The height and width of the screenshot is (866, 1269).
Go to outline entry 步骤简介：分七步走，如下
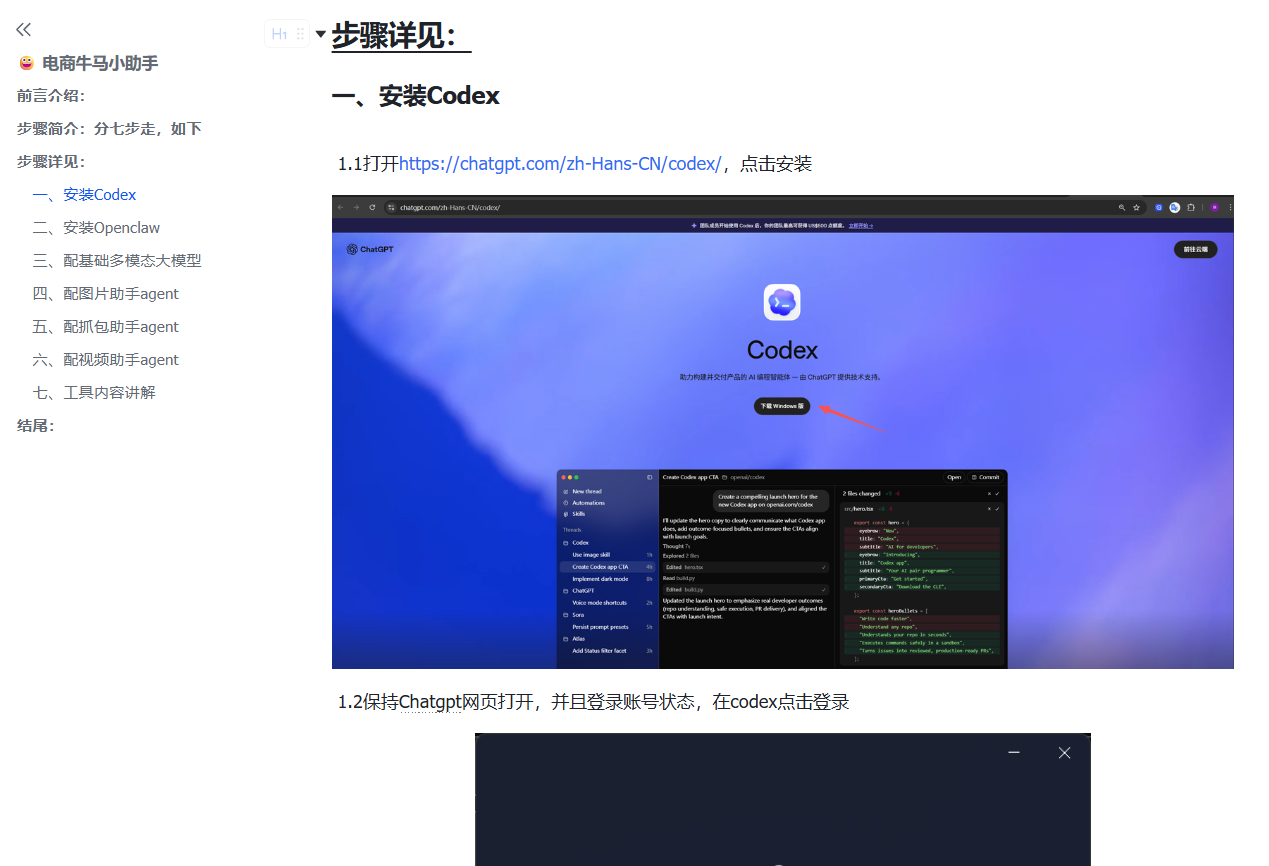click(x=110, y=129)
